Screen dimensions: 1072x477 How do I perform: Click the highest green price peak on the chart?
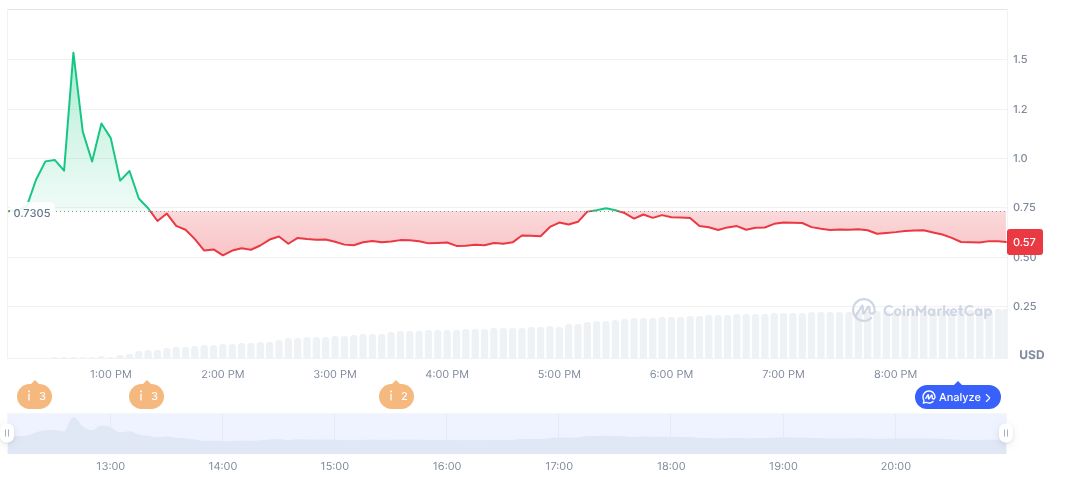(x=73, y=53)
